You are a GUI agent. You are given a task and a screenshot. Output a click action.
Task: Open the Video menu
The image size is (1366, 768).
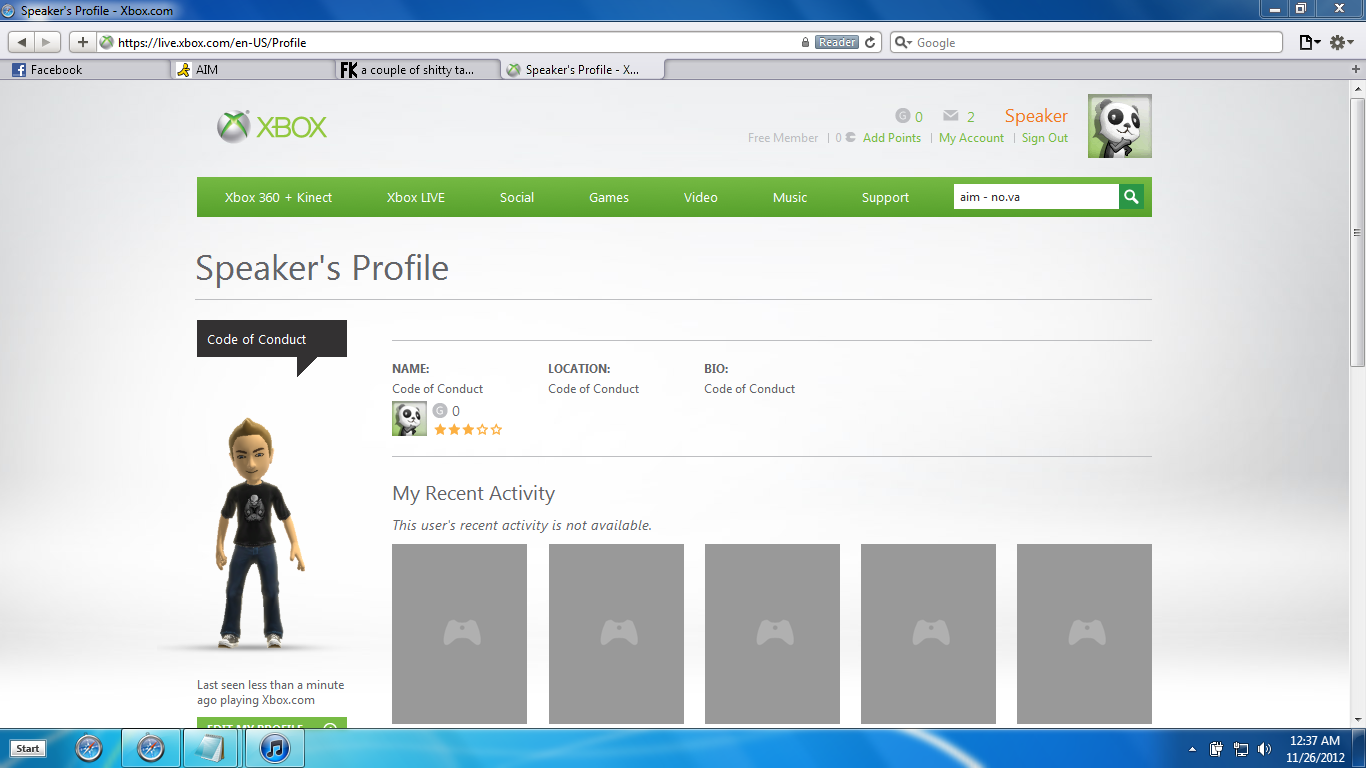[x=701, y=197]
